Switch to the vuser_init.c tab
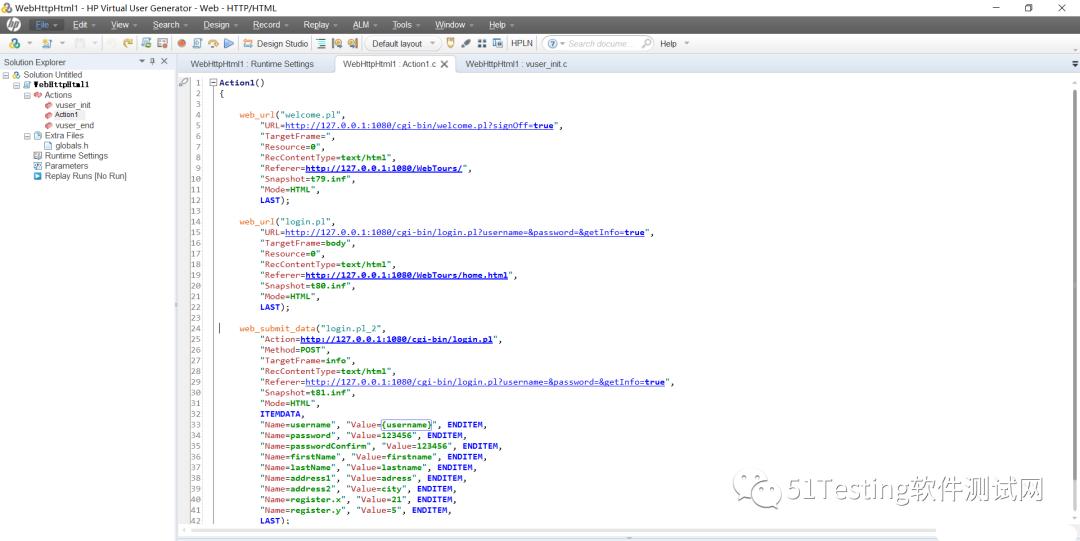This screenshot has height=541, width=1080. [x=516, y=64]
